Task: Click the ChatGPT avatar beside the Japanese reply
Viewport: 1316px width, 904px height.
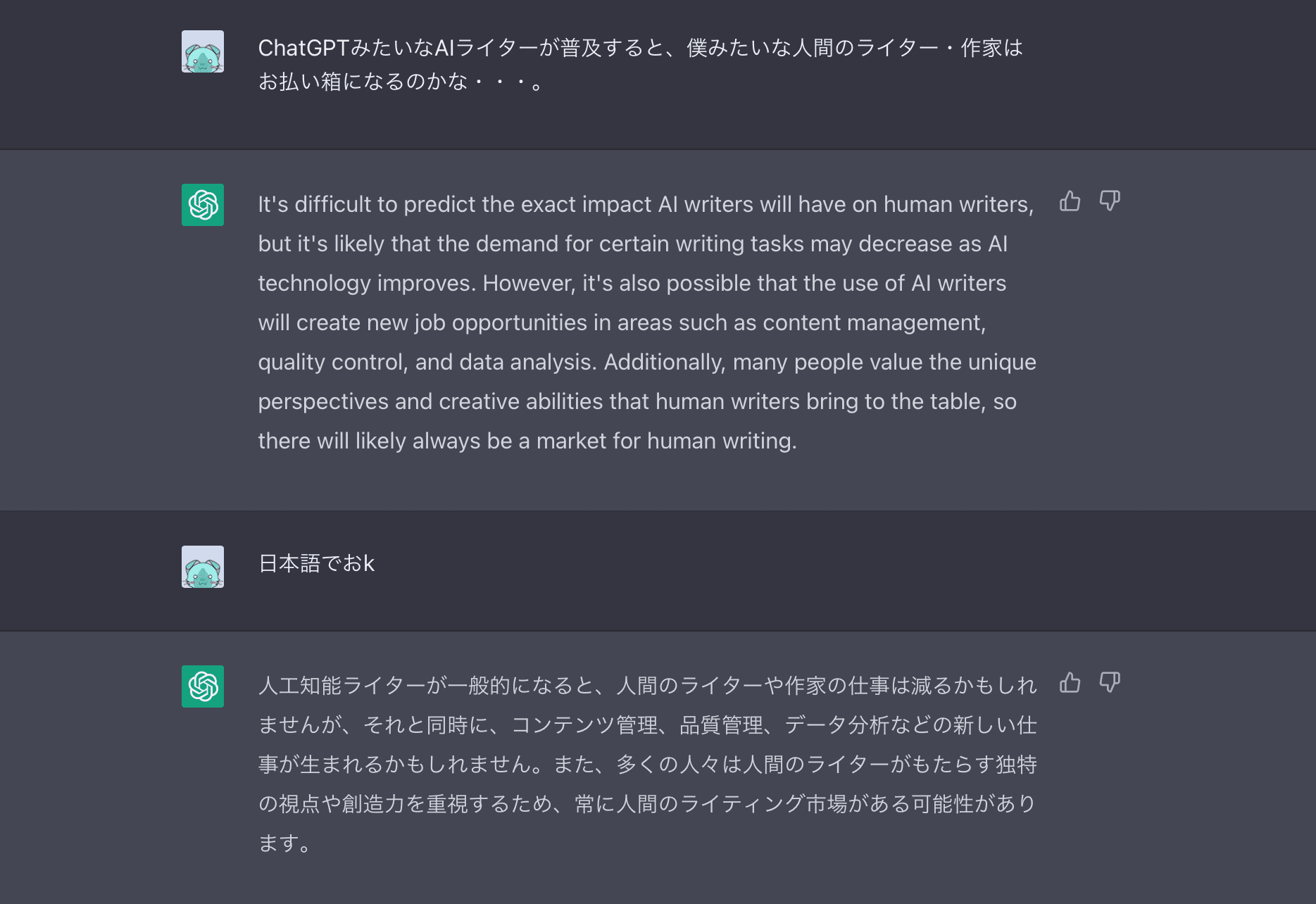Action: pyautogui.click(x=202, y=686)
